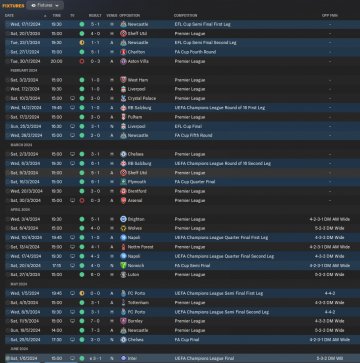Image resolution: width=360 pixels, height=363 pixels.
Task: Click the TV icon on the Inter fixture
Action: tap(72, 358)
